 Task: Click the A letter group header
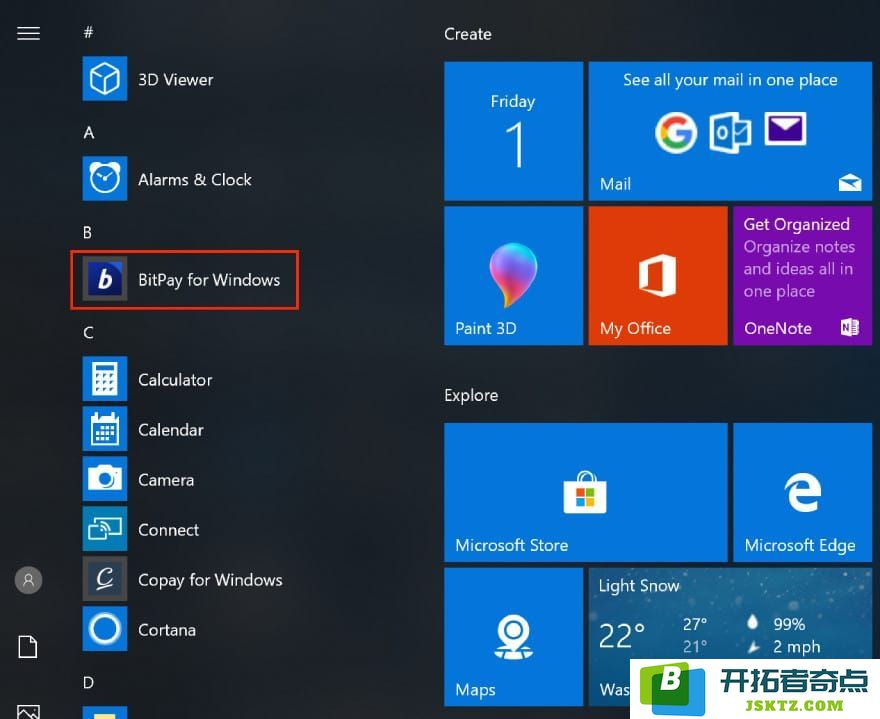(x=89, y=132)
